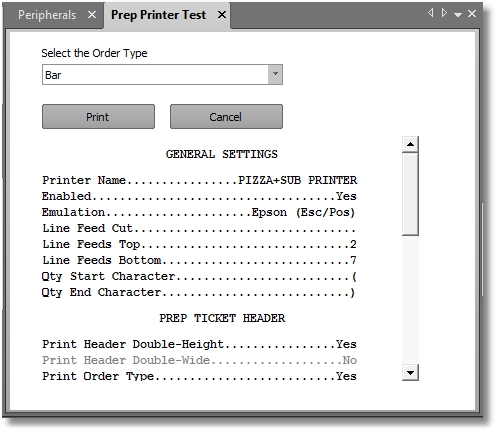Click the Print Order Type line
The image size is (497, 432).
tap(199, 376)
